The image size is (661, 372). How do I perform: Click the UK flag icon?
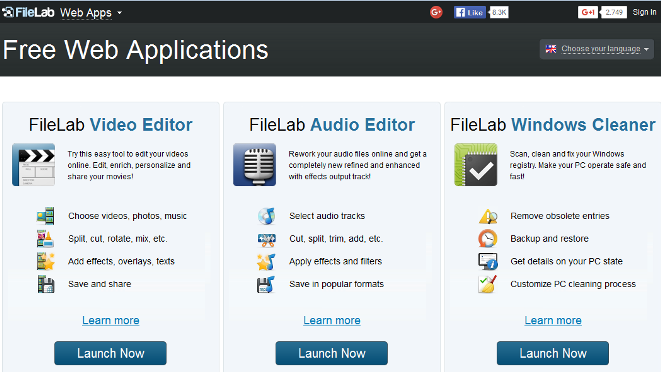[x=551, y=49]
